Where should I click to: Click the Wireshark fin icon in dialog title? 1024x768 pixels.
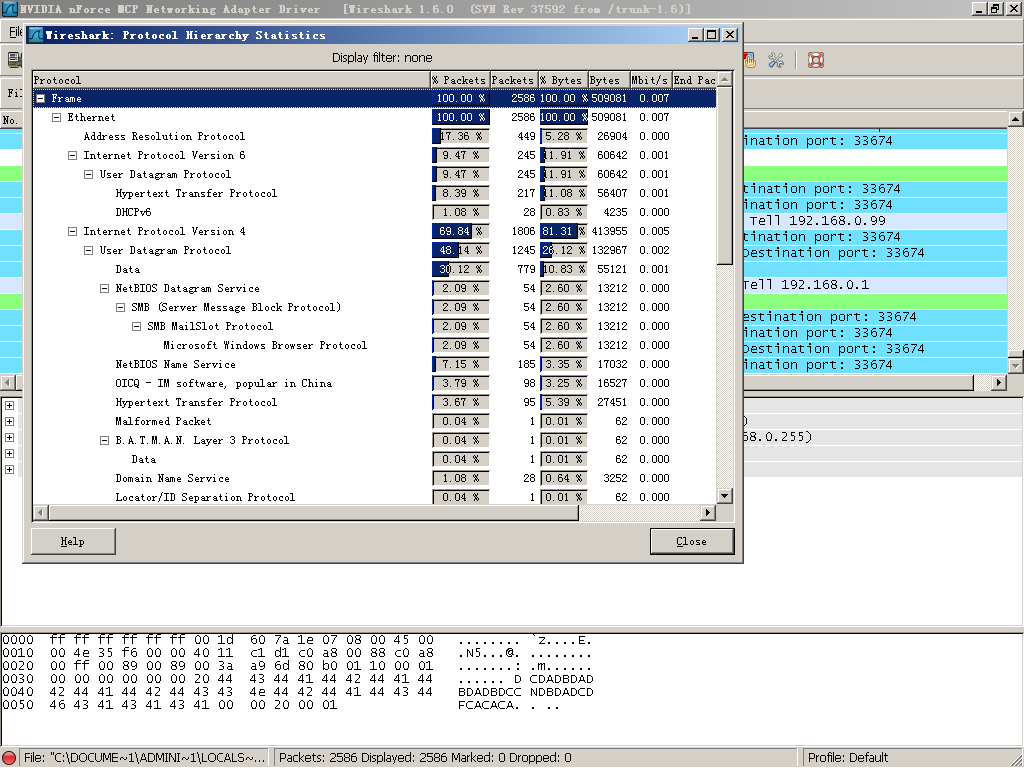(34, 35)
